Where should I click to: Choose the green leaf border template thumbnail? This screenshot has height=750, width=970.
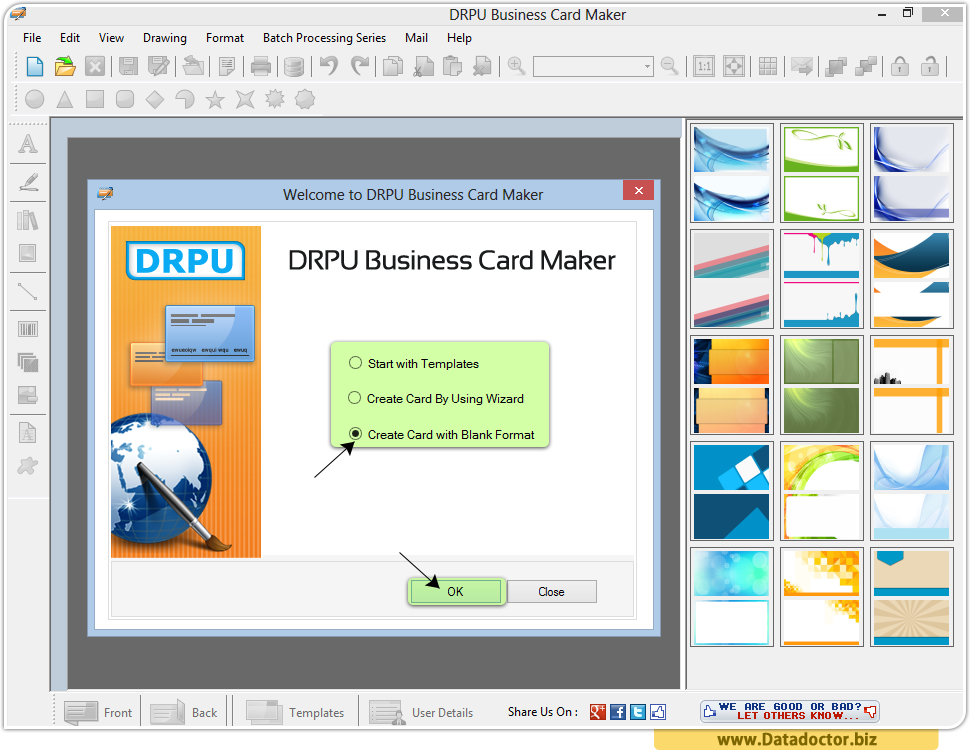822,173
